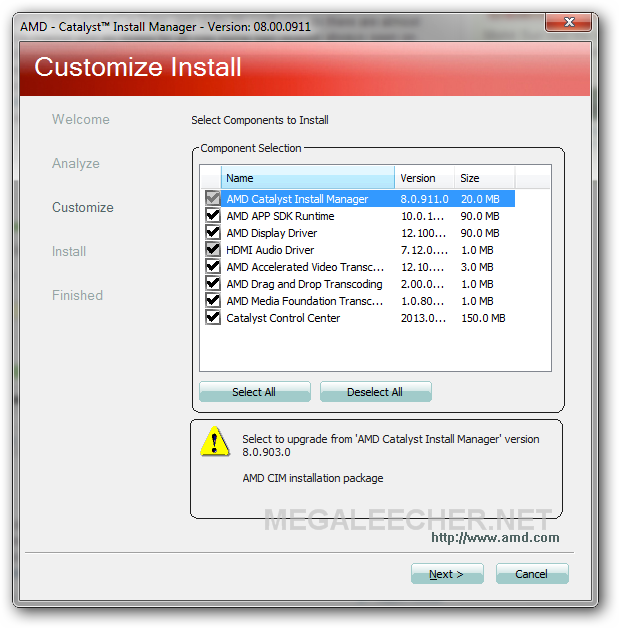Click version 8.0.911.0 cell
The height and width of the screenshot is (628, 619).
point(424,199)
